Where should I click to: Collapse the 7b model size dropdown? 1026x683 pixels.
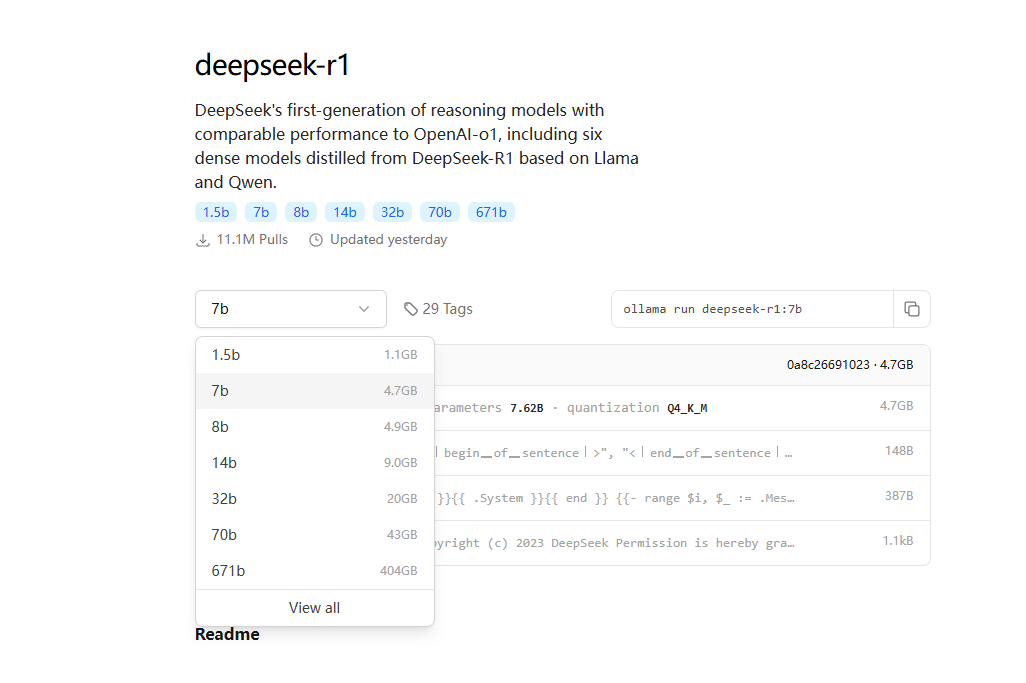[x=291, y=309]
